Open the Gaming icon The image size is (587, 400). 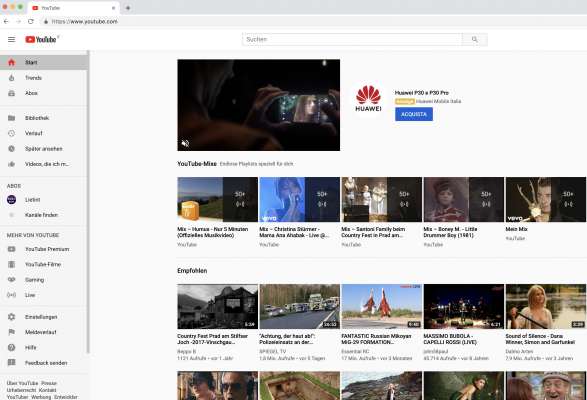[x=12, y=280]
